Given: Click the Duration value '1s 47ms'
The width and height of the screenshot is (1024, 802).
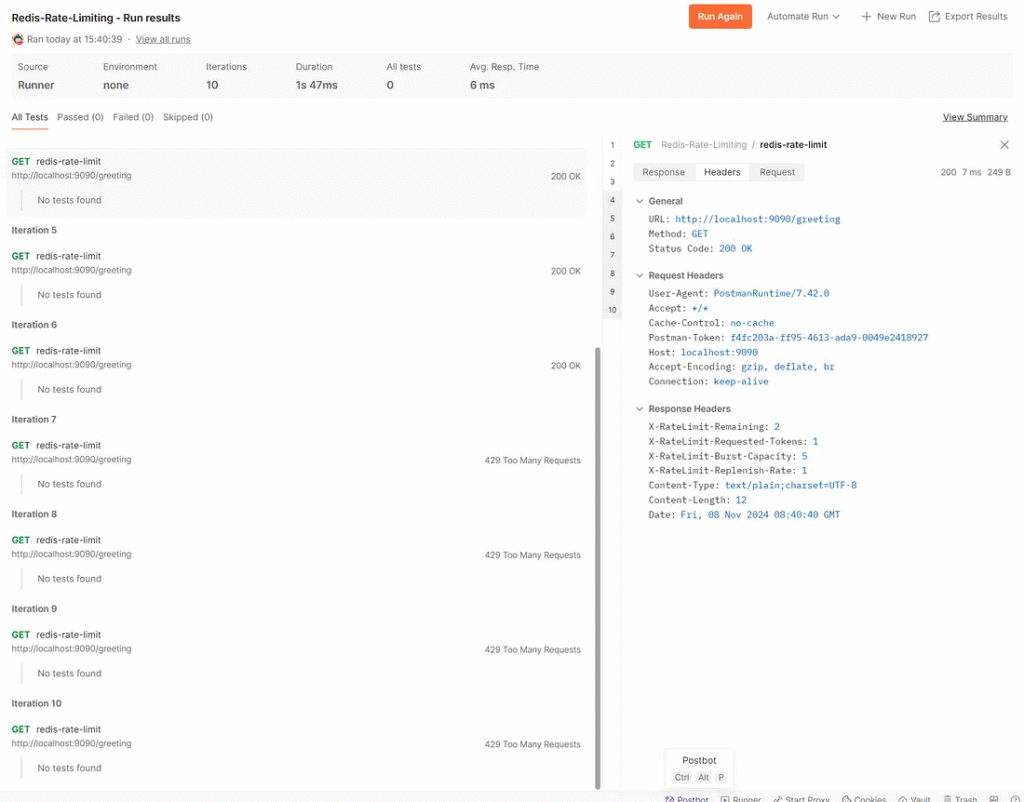Looking at the screenshot, I should coord(317,85).
